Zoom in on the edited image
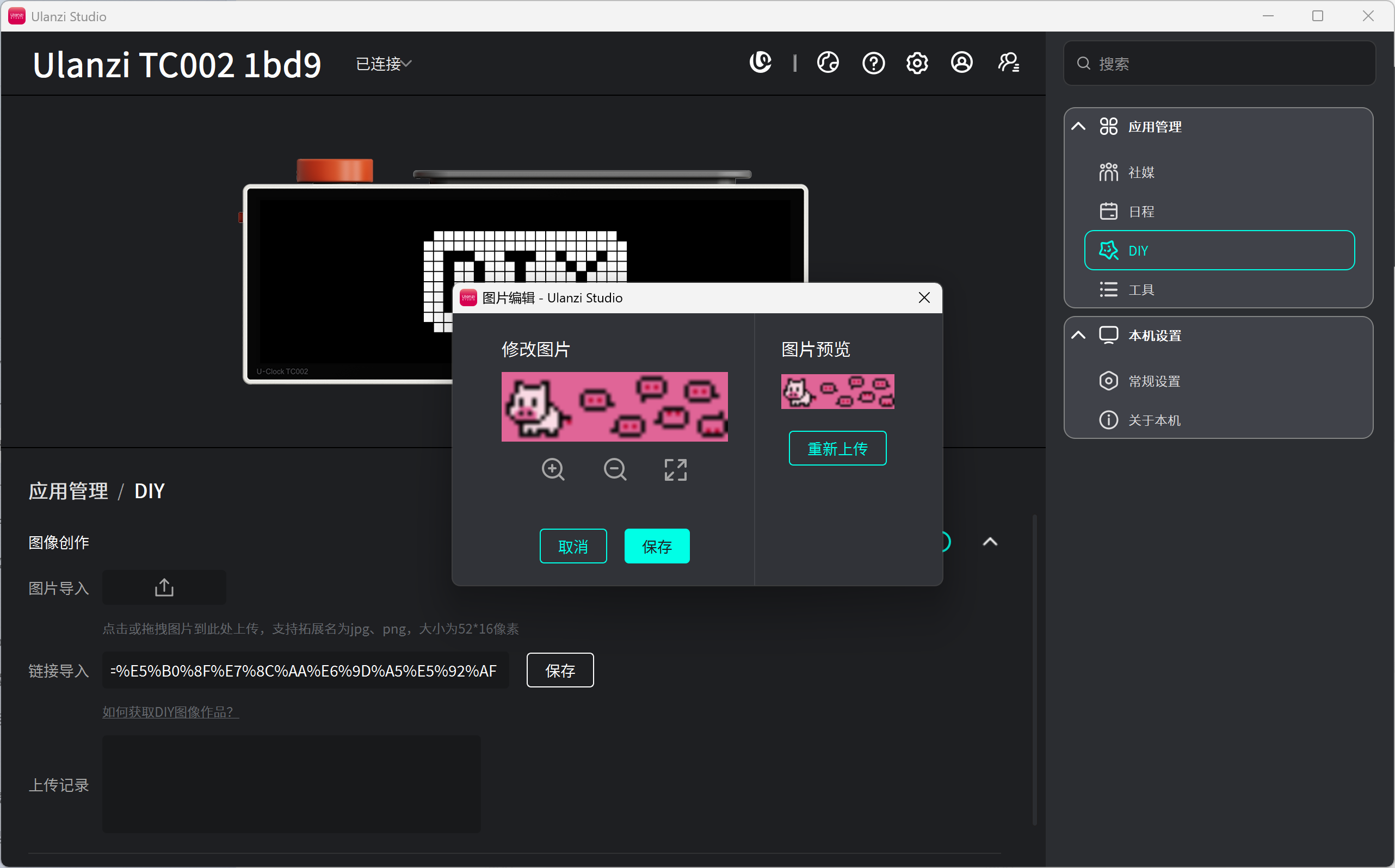 (x=553, y=469)
